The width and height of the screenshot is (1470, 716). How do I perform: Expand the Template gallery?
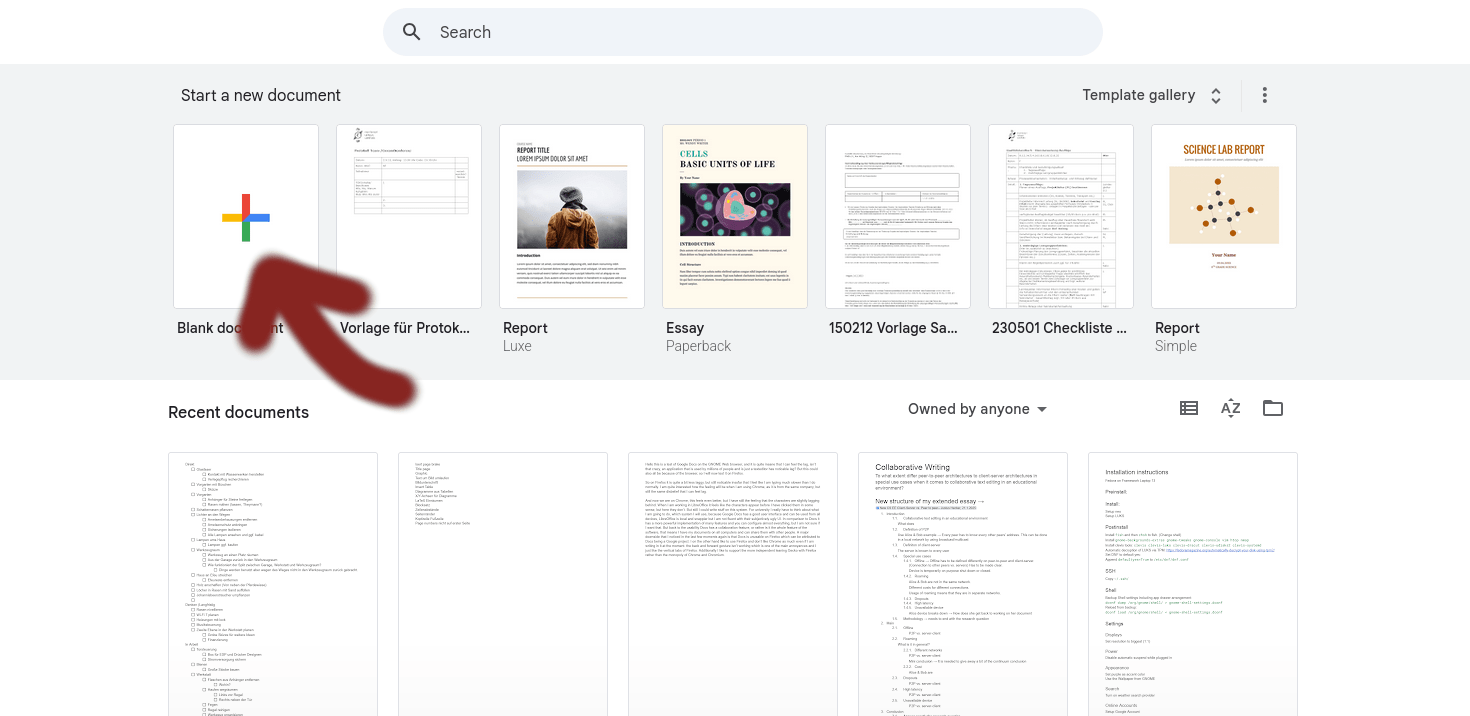click(1152, 95)
